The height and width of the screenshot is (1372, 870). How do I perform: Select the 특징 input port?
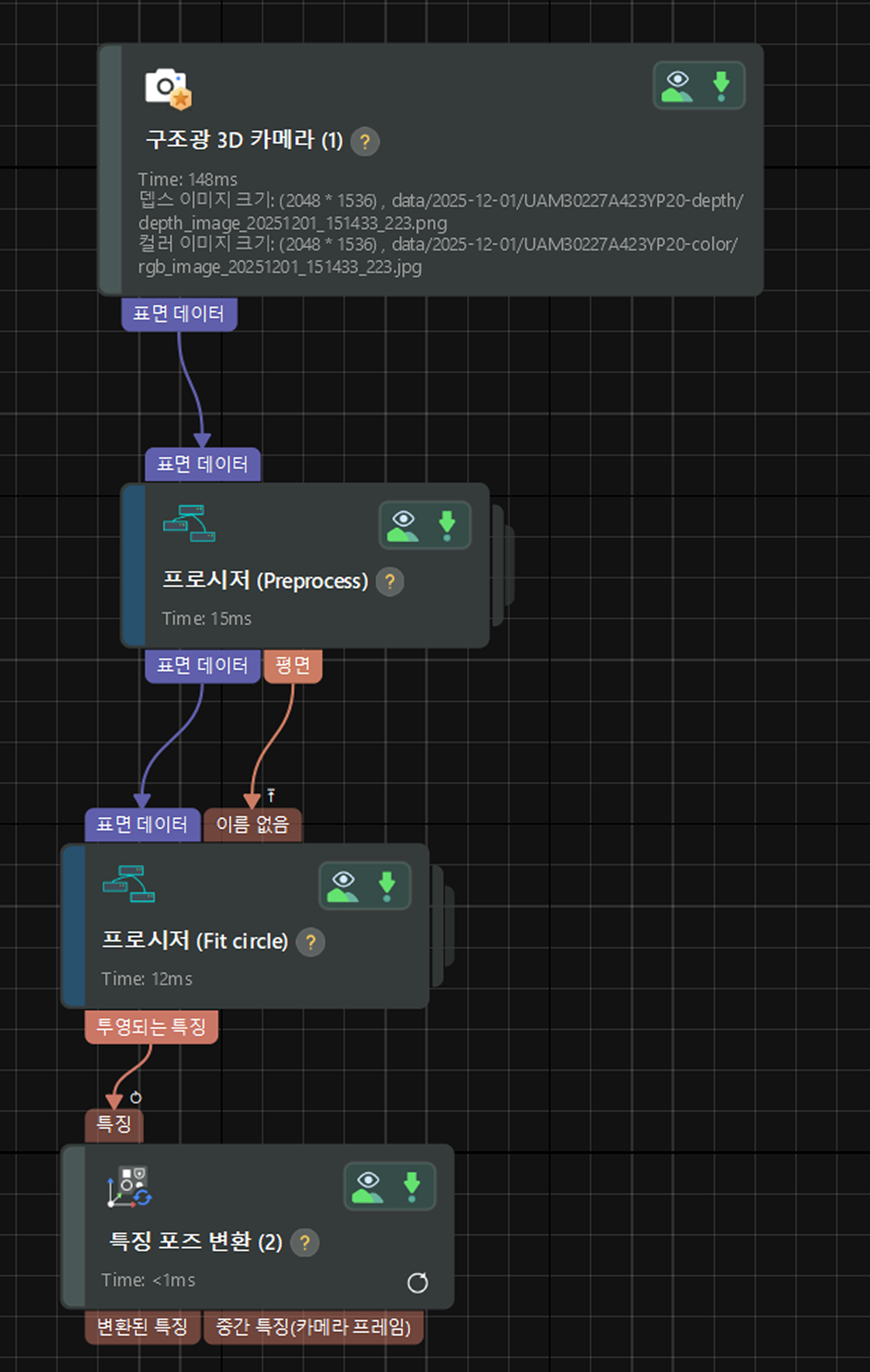pyautogui.click(x=114, y=1125)
